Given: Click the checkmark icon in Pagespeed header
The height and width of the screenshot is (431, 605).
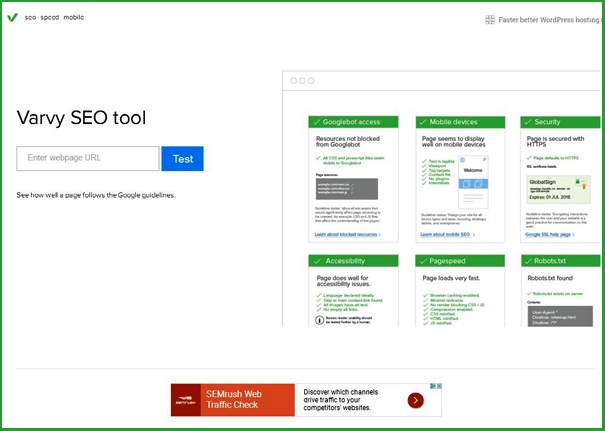Looking at the screenshot, I should pyautogui.click(x=424, y=261).
